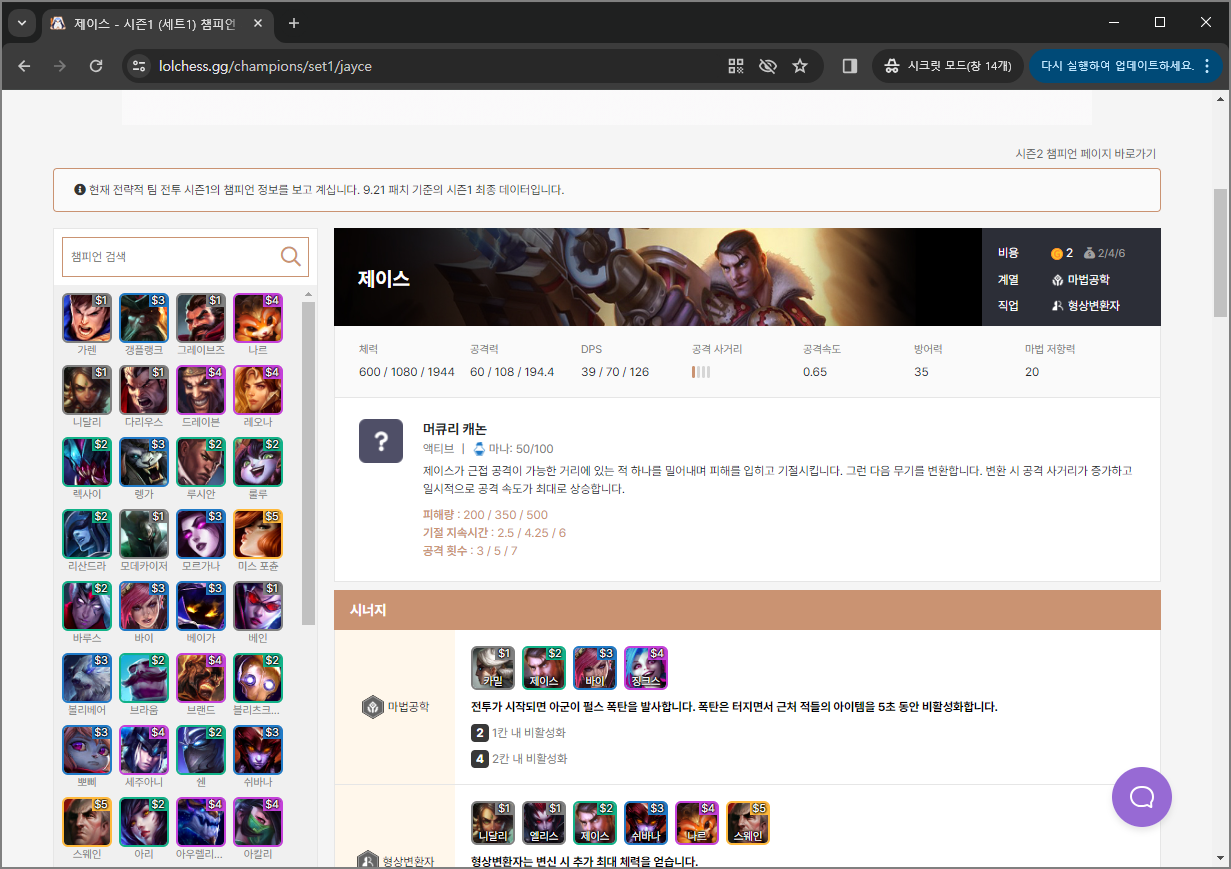Select 갱플랭크 champion icon in sidebar

click(144, 318)
